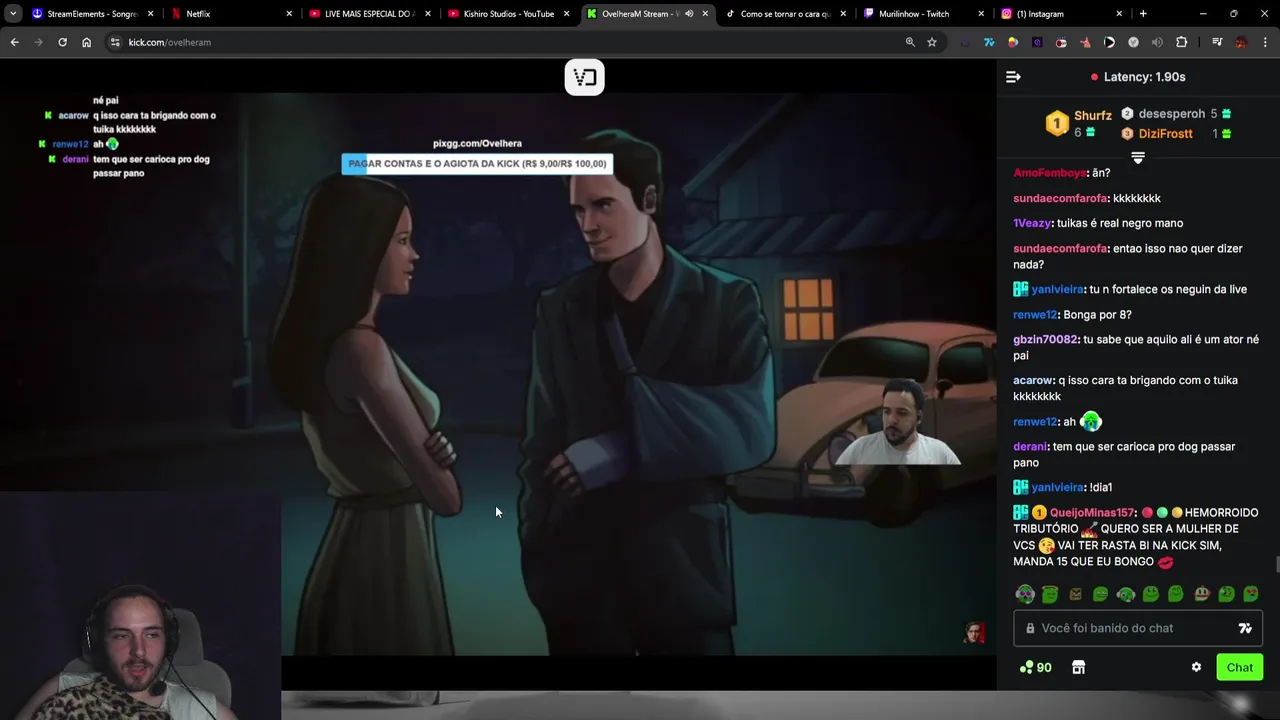
Task: Open the browser zoom magnifier icon
Action: click(x=910, y=42)
